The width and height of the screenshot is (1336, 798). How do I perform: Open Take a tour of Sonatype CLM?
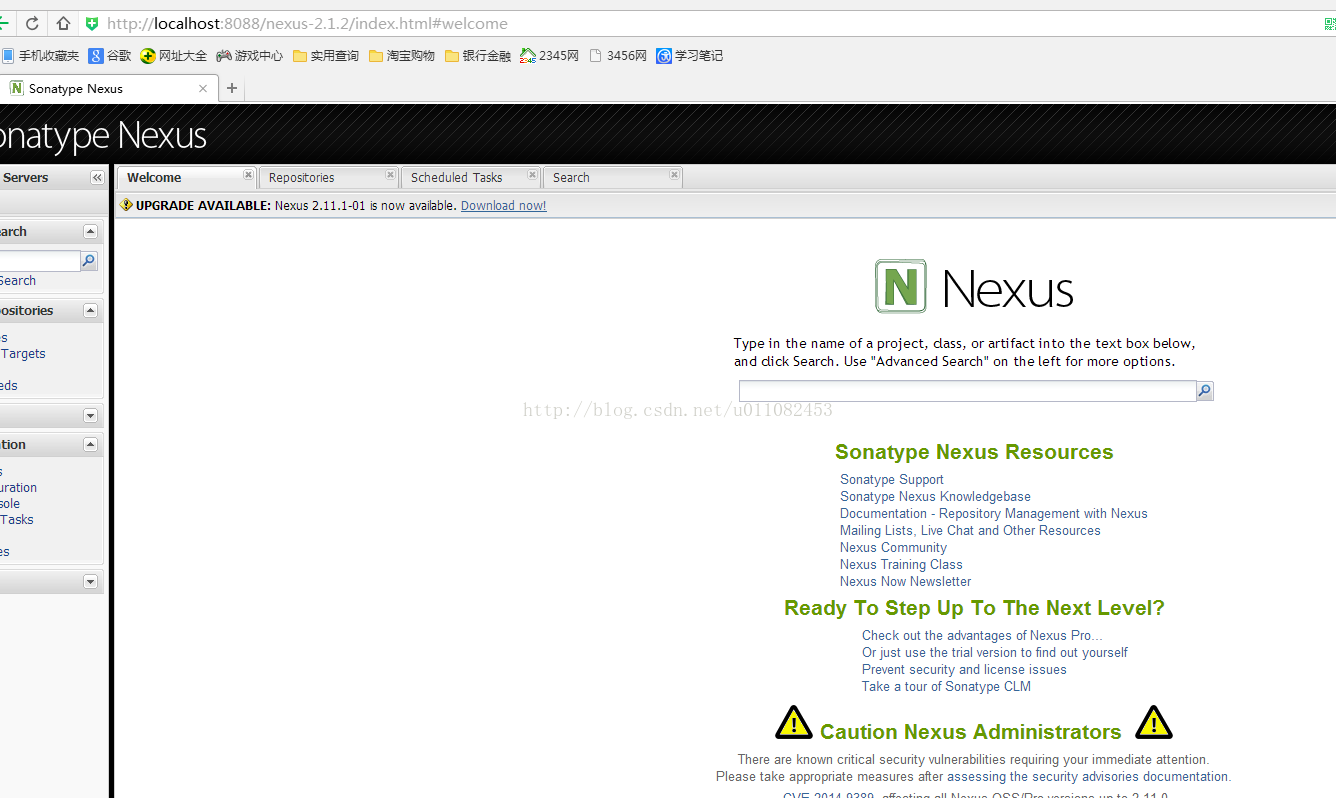pos(946,686)
